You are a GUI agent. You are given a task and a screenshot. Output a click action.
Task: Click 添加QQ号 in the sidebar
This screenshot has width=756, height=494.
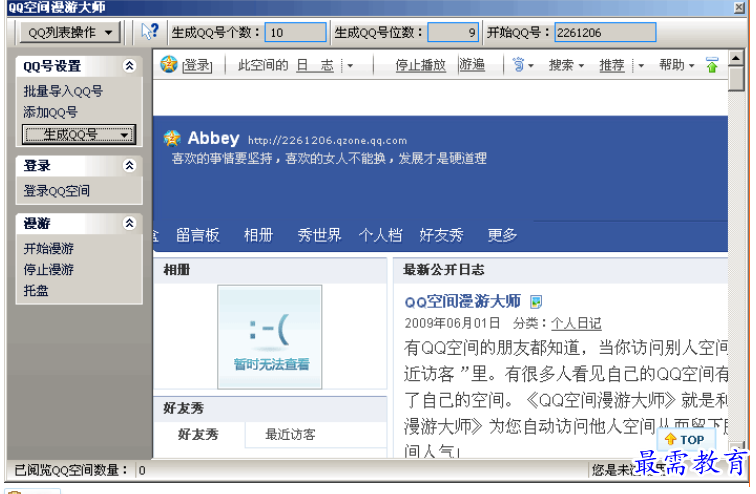pos(51,113)
